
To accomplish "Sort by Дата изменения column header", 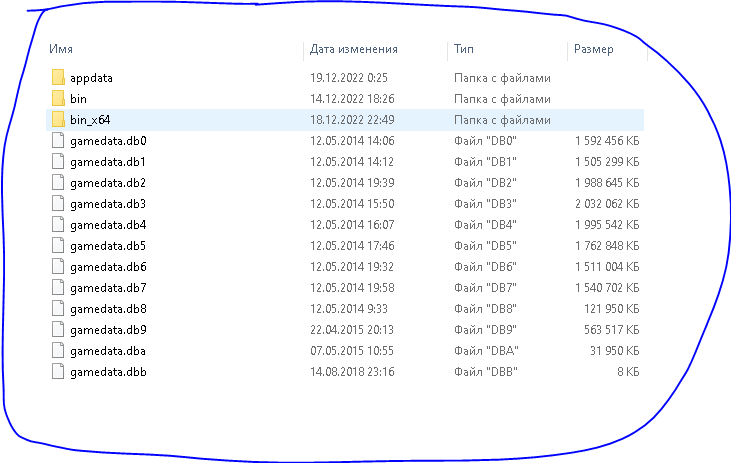I will point(354,48).
